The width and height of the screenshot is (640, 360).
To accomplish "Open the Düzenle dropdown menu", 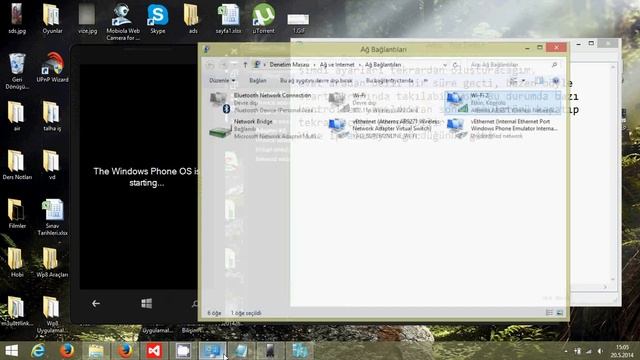I will 222,80.
